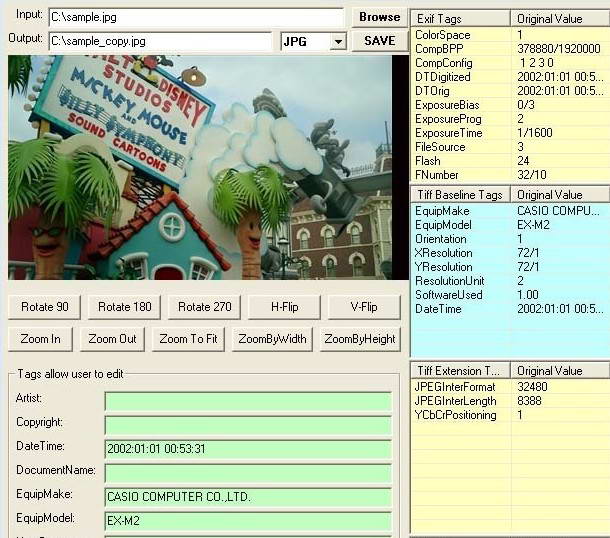
Task: Click the Tiff Extension T... column header
Action: [x=461, y=371]
